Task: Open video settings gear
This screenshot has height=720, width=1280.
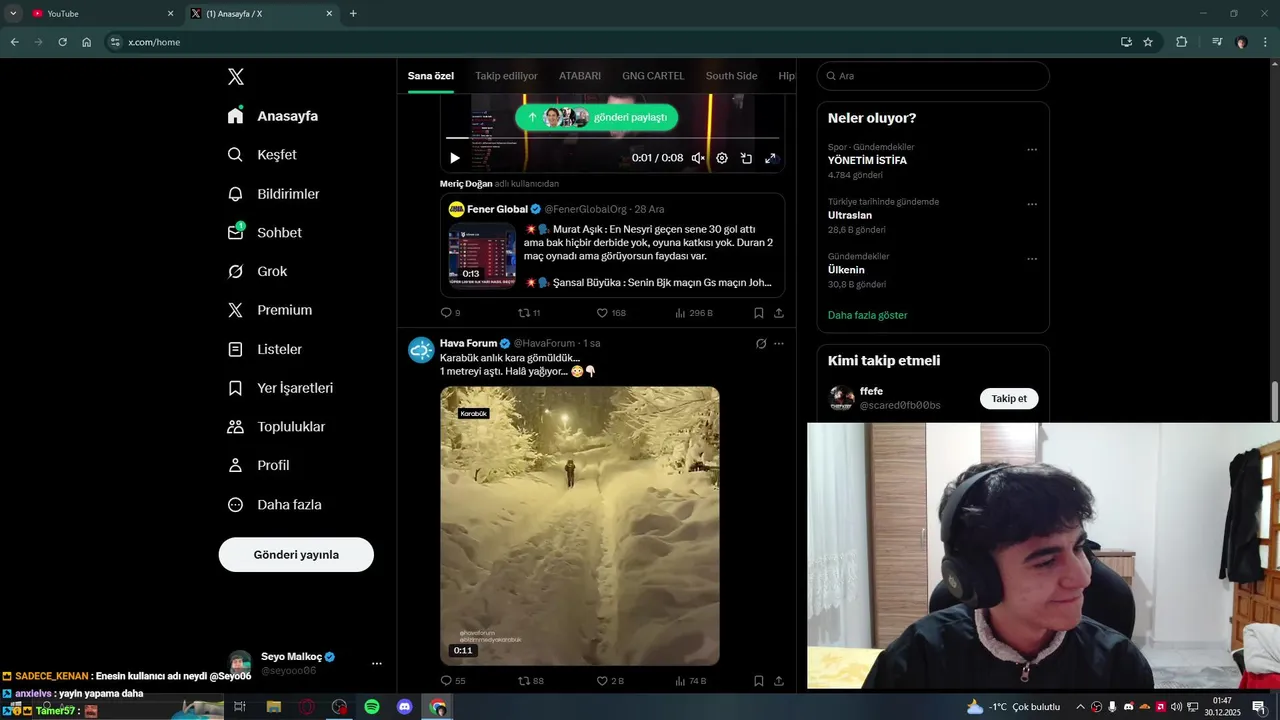Action: point(722,158)
